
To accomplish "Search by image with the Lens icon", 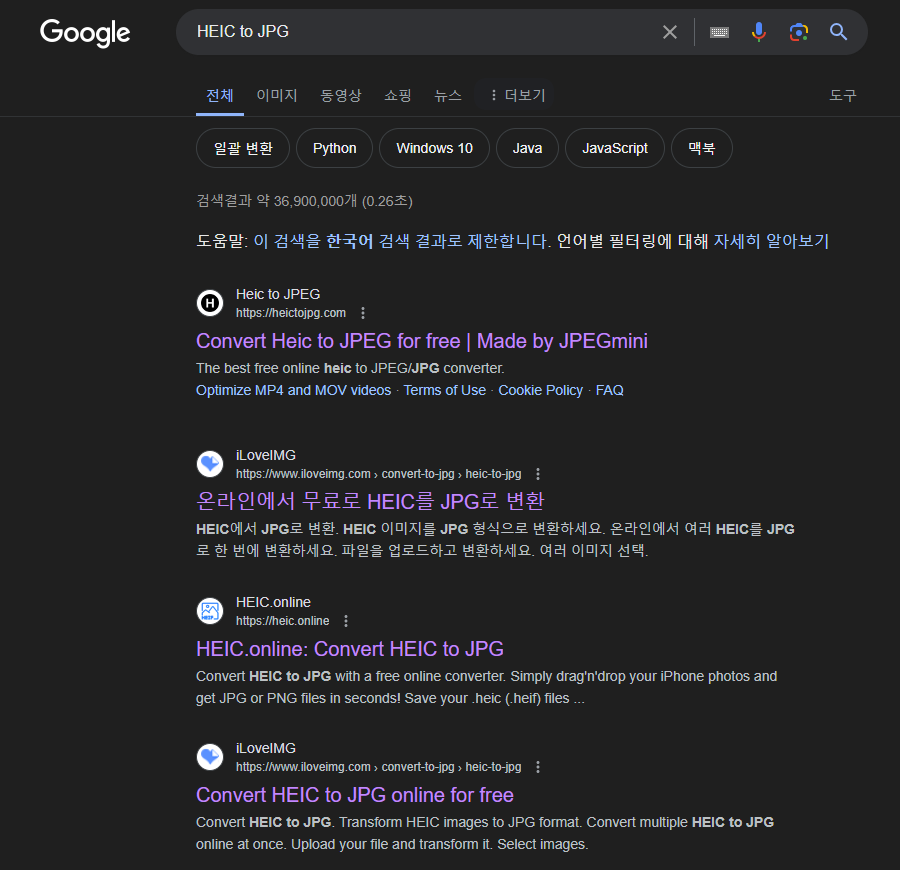I will tap(798, 32).
